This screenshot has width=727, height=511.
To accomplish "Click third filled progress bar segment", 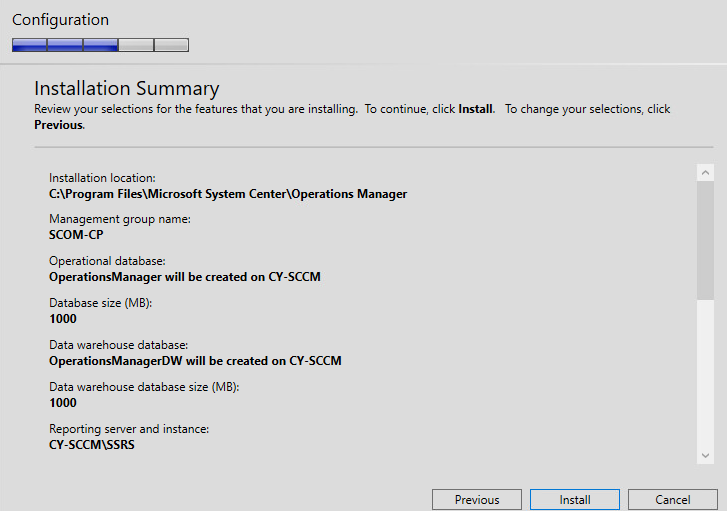I will [101, 45].
